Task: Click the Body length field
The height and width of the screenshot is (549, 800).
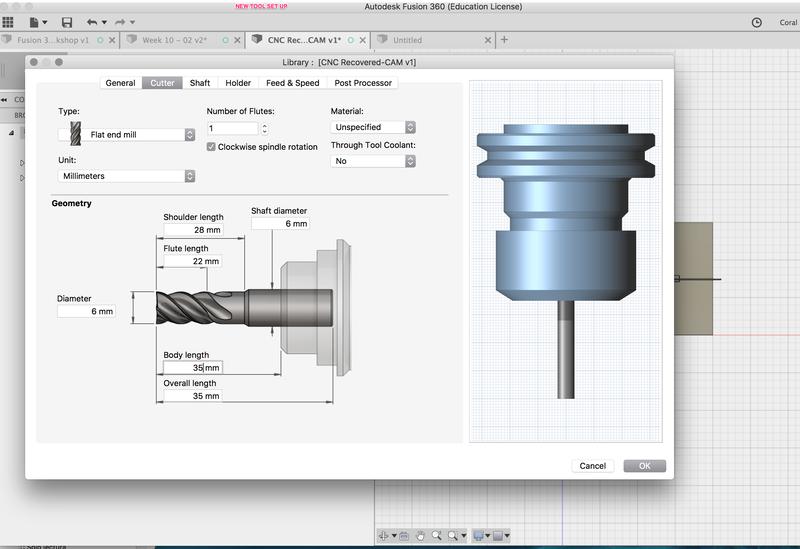Action: click(x=193, y=367)
